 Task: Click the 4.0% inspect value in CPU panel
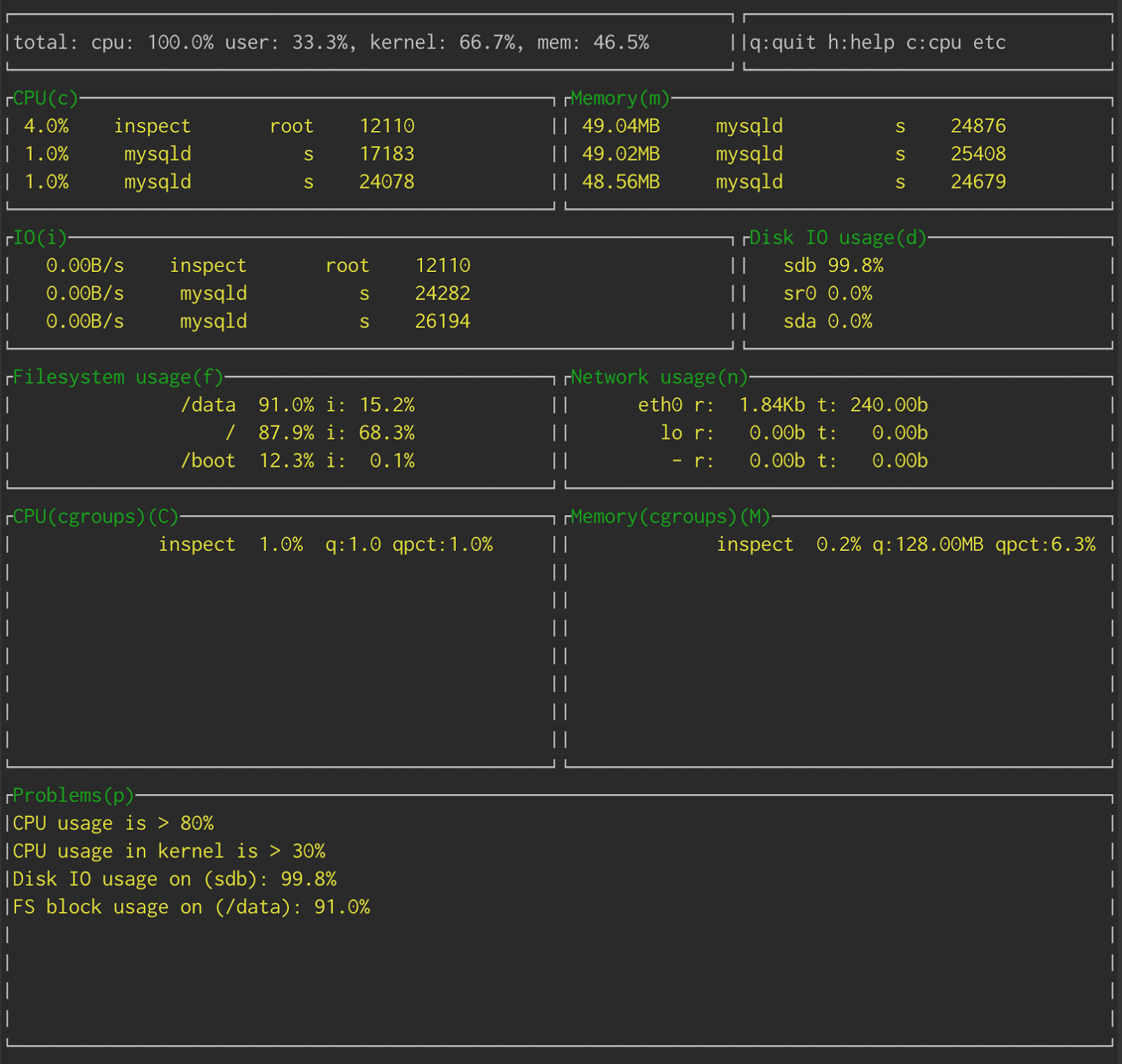(x=46, y=126)
